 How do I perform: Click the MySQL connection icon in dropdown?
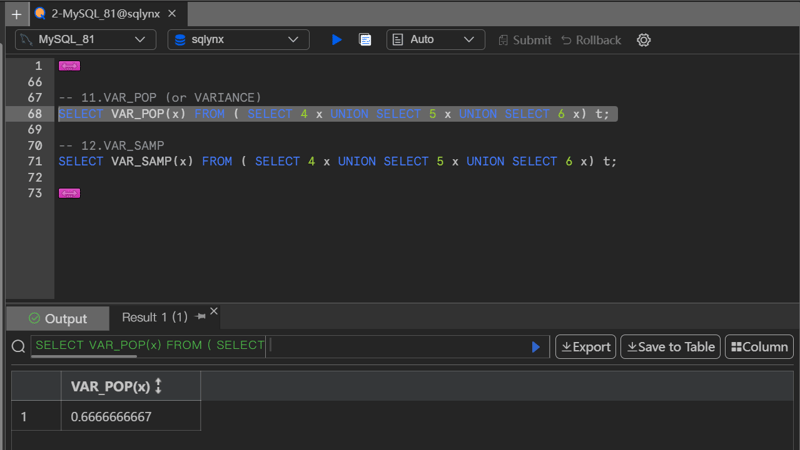coord(27,39)
